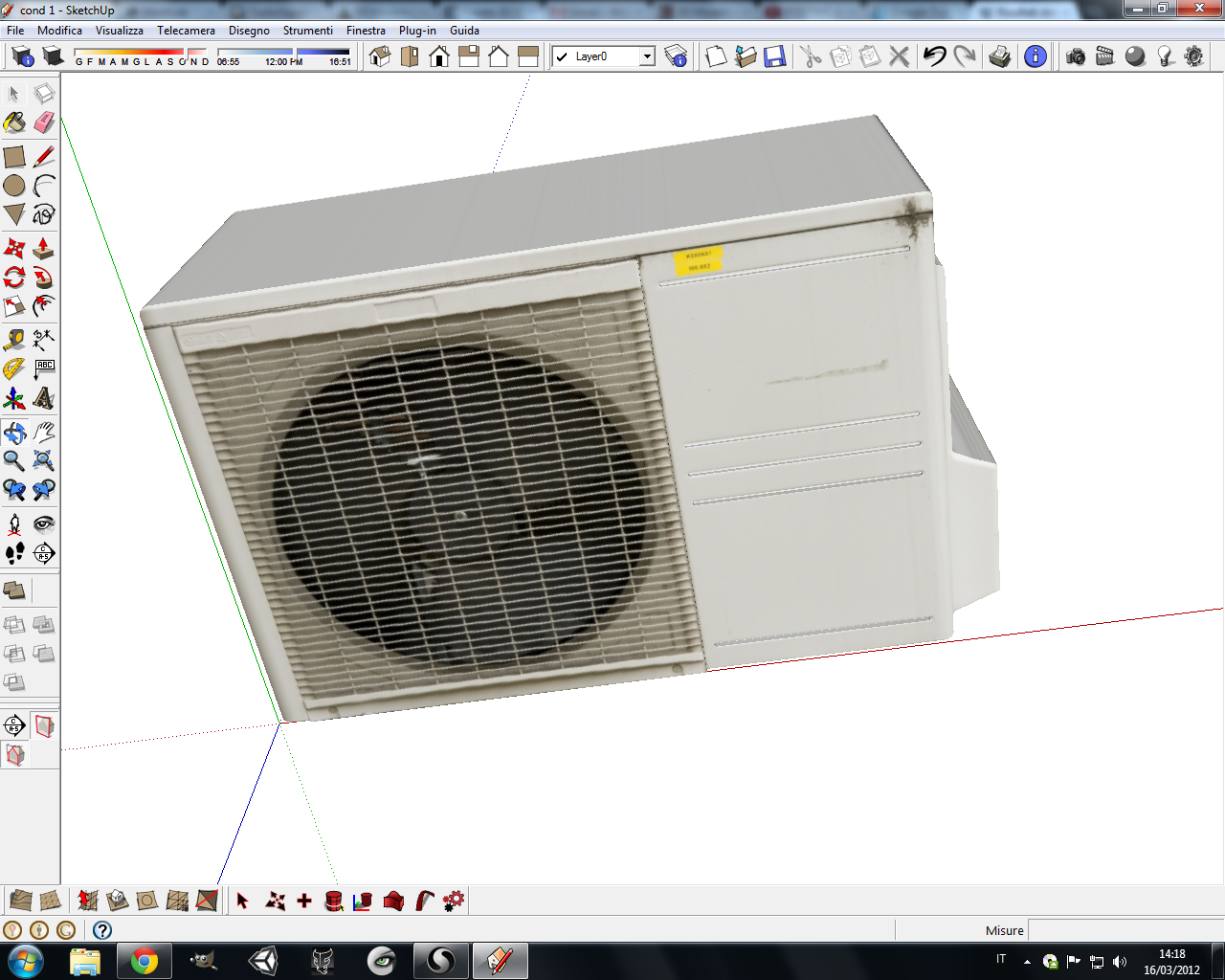Activate the Orbit tool
The width and height of the screenshot is (1225, 980).
pyautogui.click(x=14, y=432)
